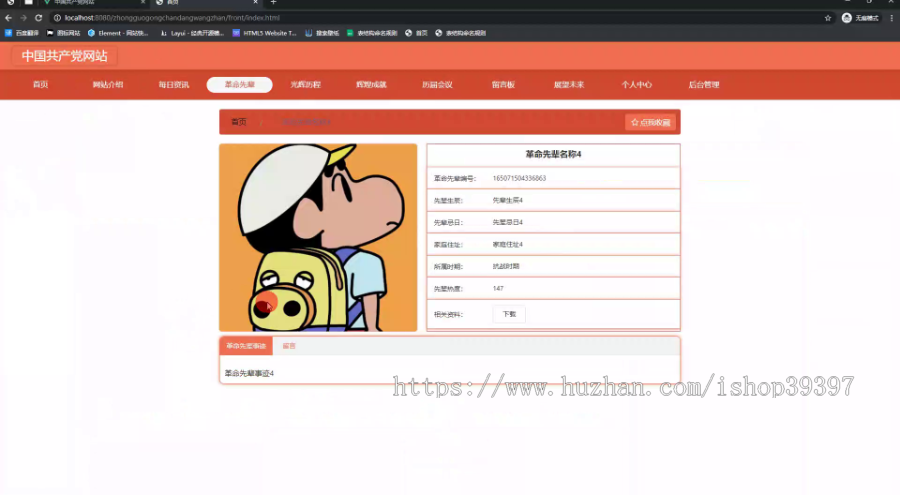The image size is (900, 495).
Task: Go back using the browser back arrow
Action: tap(8, 18)
